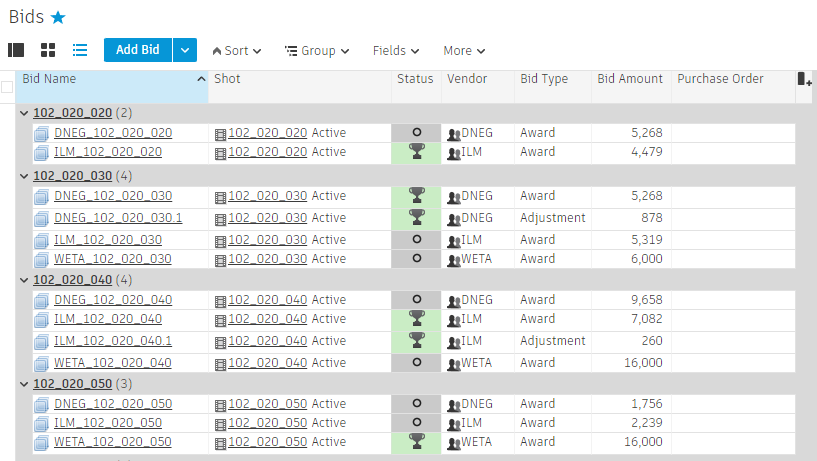Open the Group menu

316,51
